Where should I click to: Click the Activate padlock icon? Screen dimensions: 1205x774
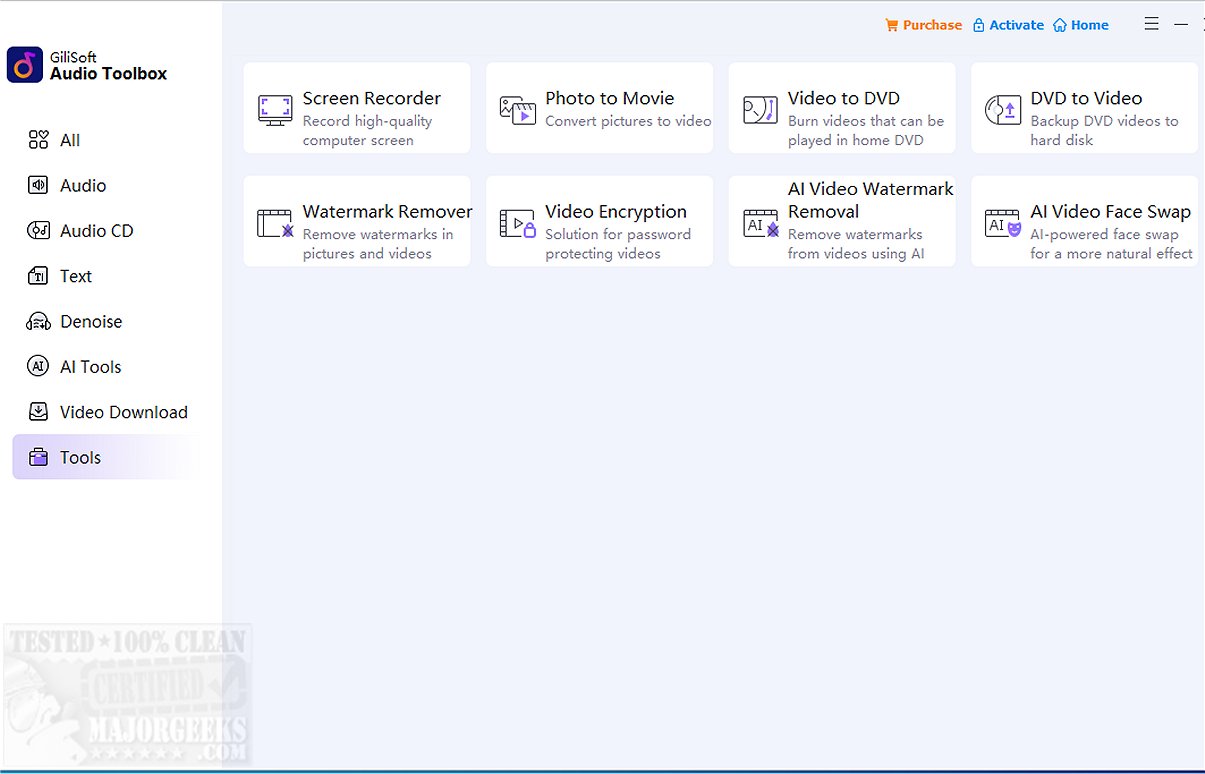[x=979, y=25]
